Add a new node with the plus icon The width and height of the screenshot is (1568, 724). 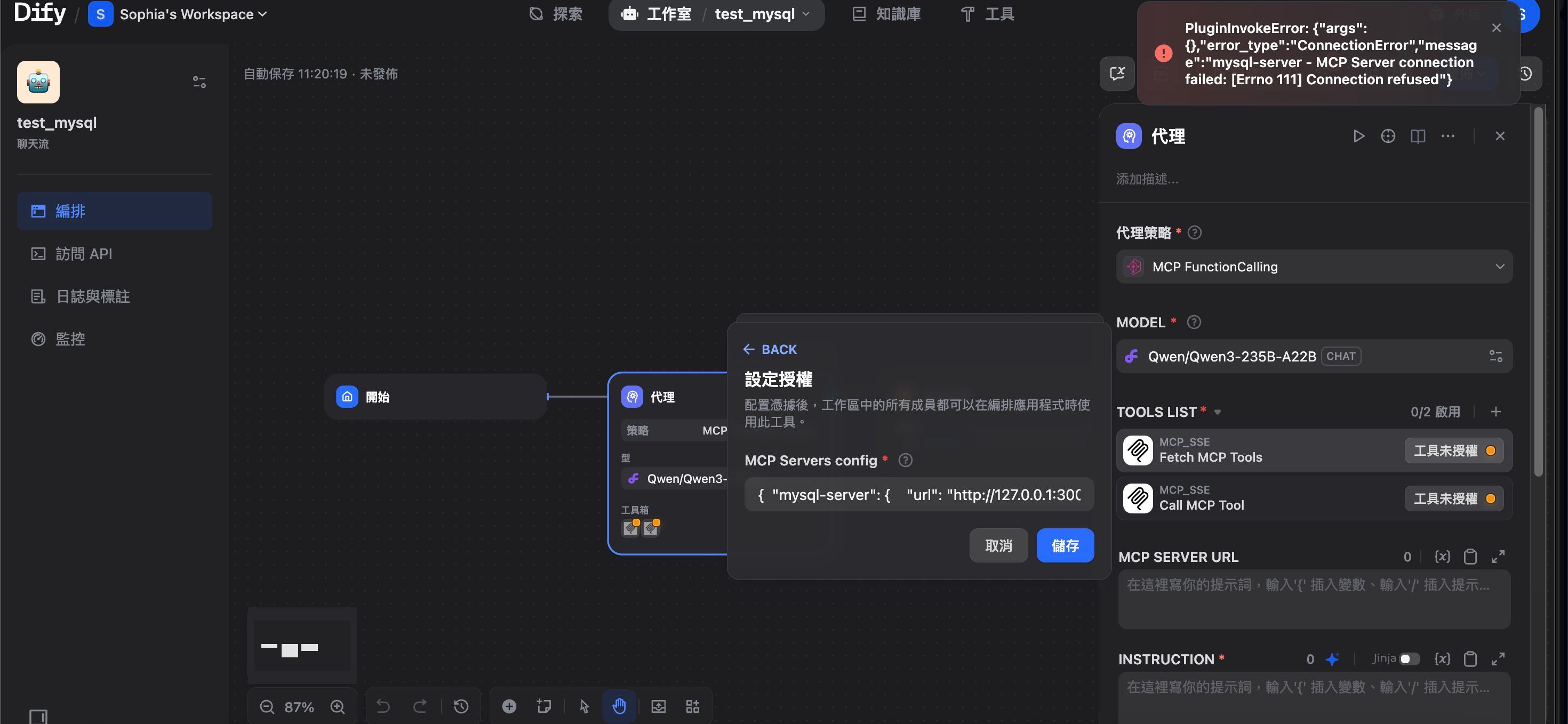[x=509, y=706]
